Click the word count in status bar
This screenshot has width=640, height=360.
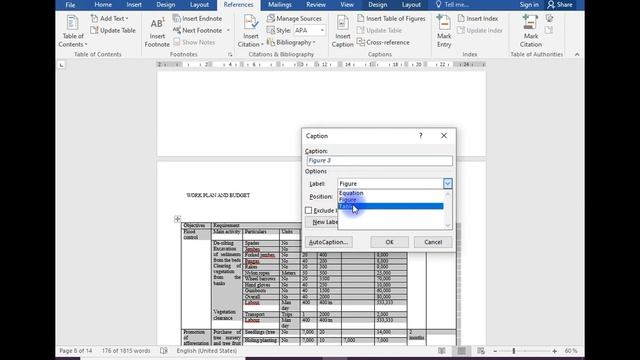tap(126, 351)
